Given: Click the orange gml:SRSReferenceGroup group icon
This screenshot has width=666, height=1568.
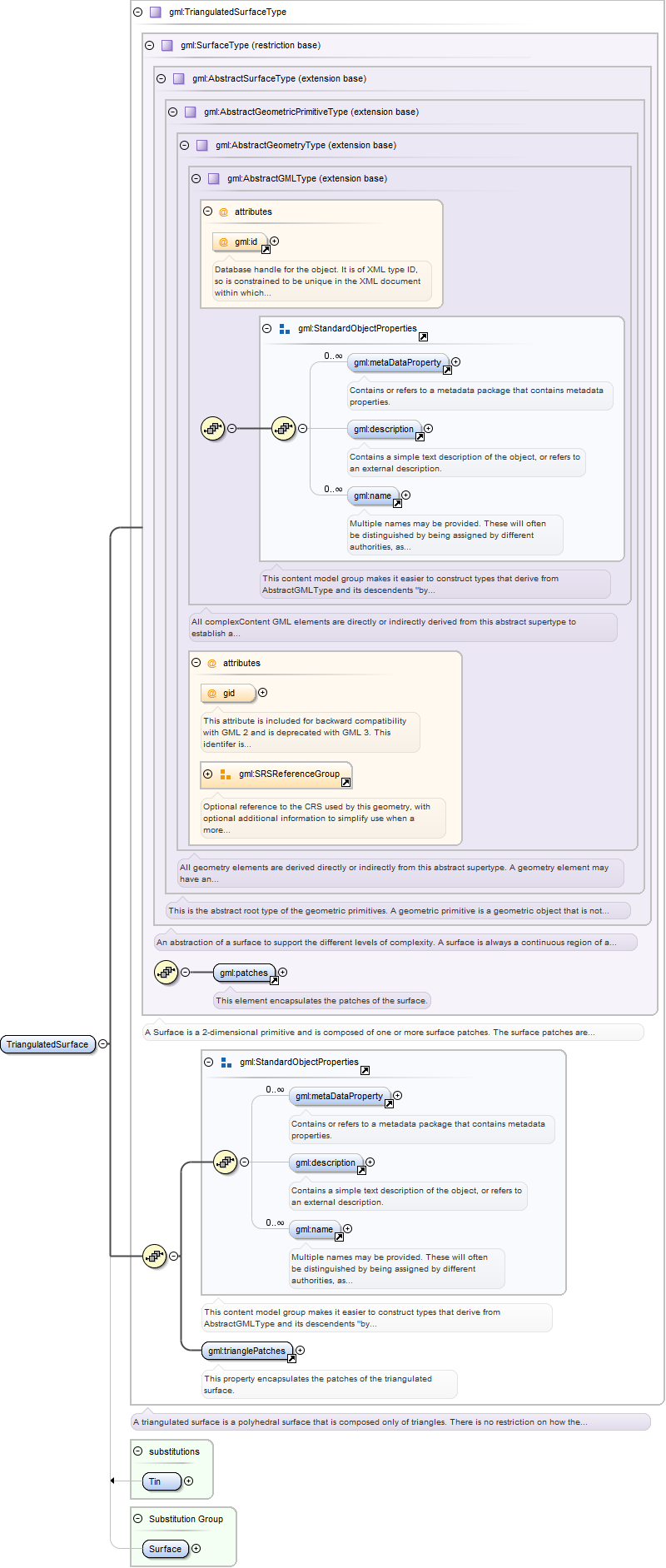Looking at the screenshot, I should pyautogui.click(x=226, y=774).
